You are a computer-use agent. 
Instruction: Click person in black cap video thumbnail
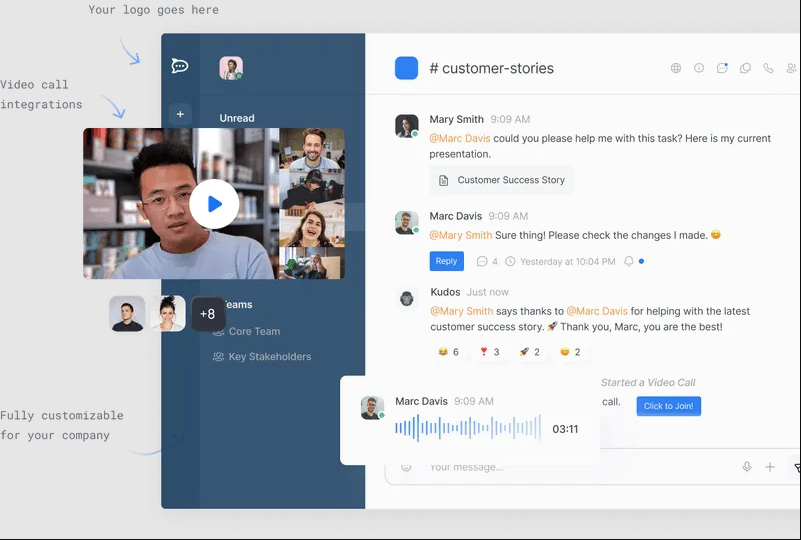click(312, 188)
